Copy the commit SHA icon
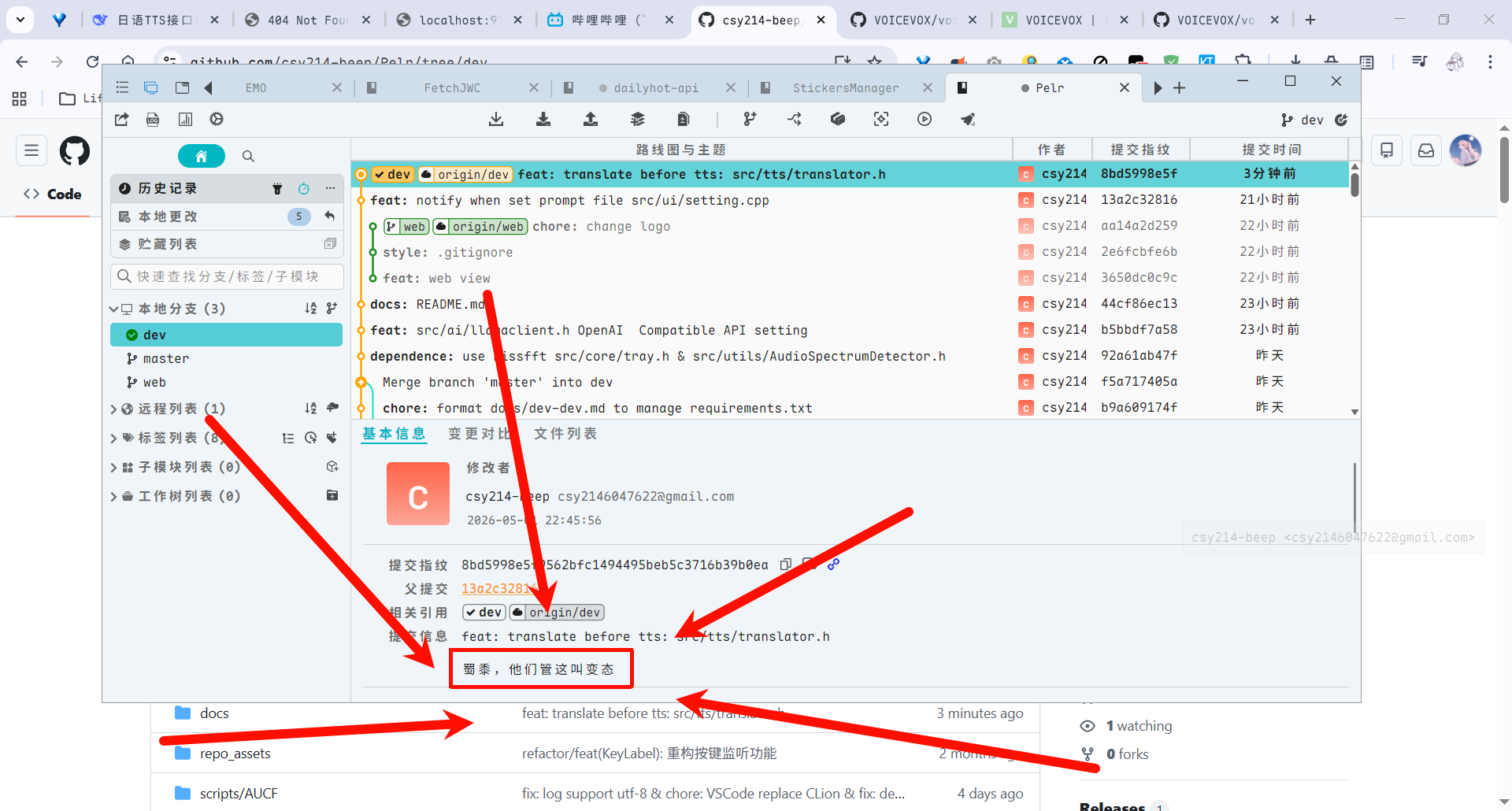Viewport: 1512px width, 811px height. (785, 565)
